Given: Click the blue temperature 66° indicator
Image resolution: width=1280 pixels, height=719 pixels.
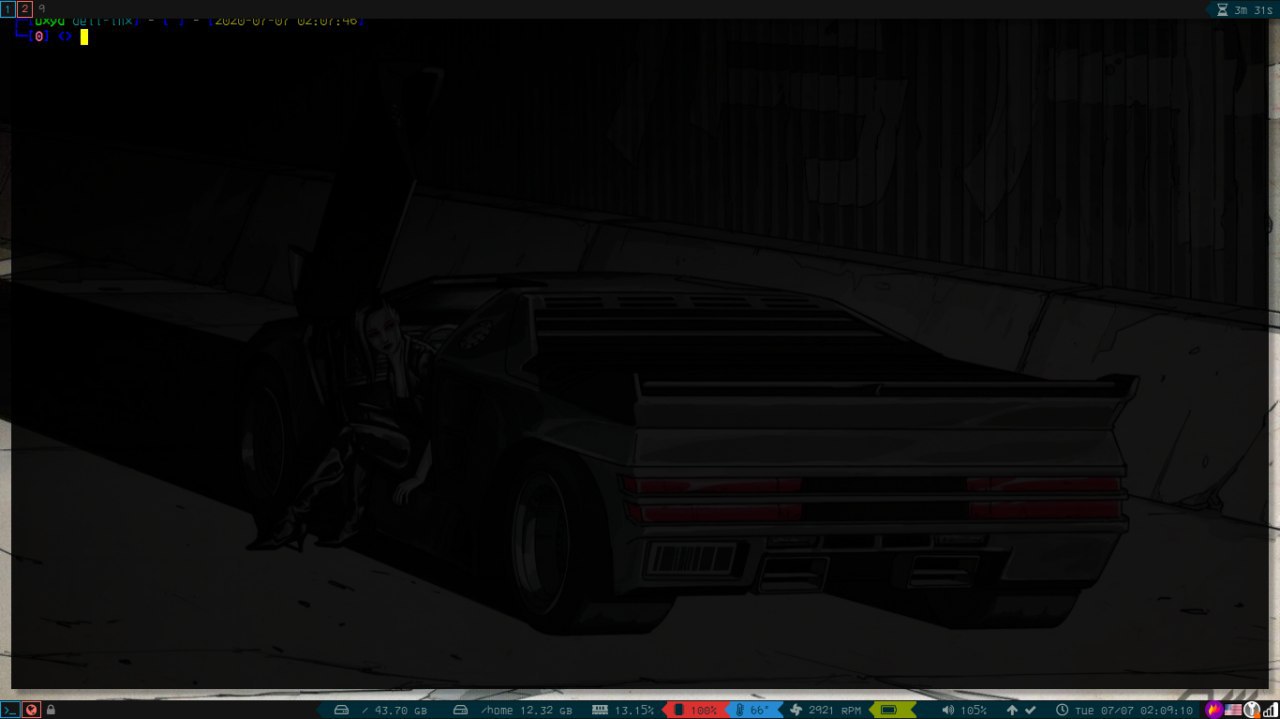Looking at the screenshot, I should (752, 710).
